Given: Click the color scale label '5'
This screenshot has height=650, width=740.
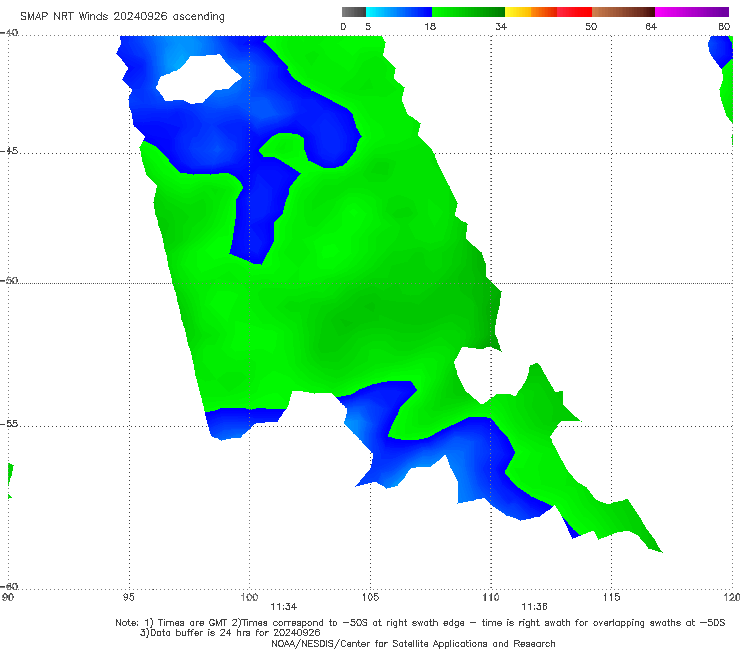Looking at the screenshot, I should [x=368, y=26].
